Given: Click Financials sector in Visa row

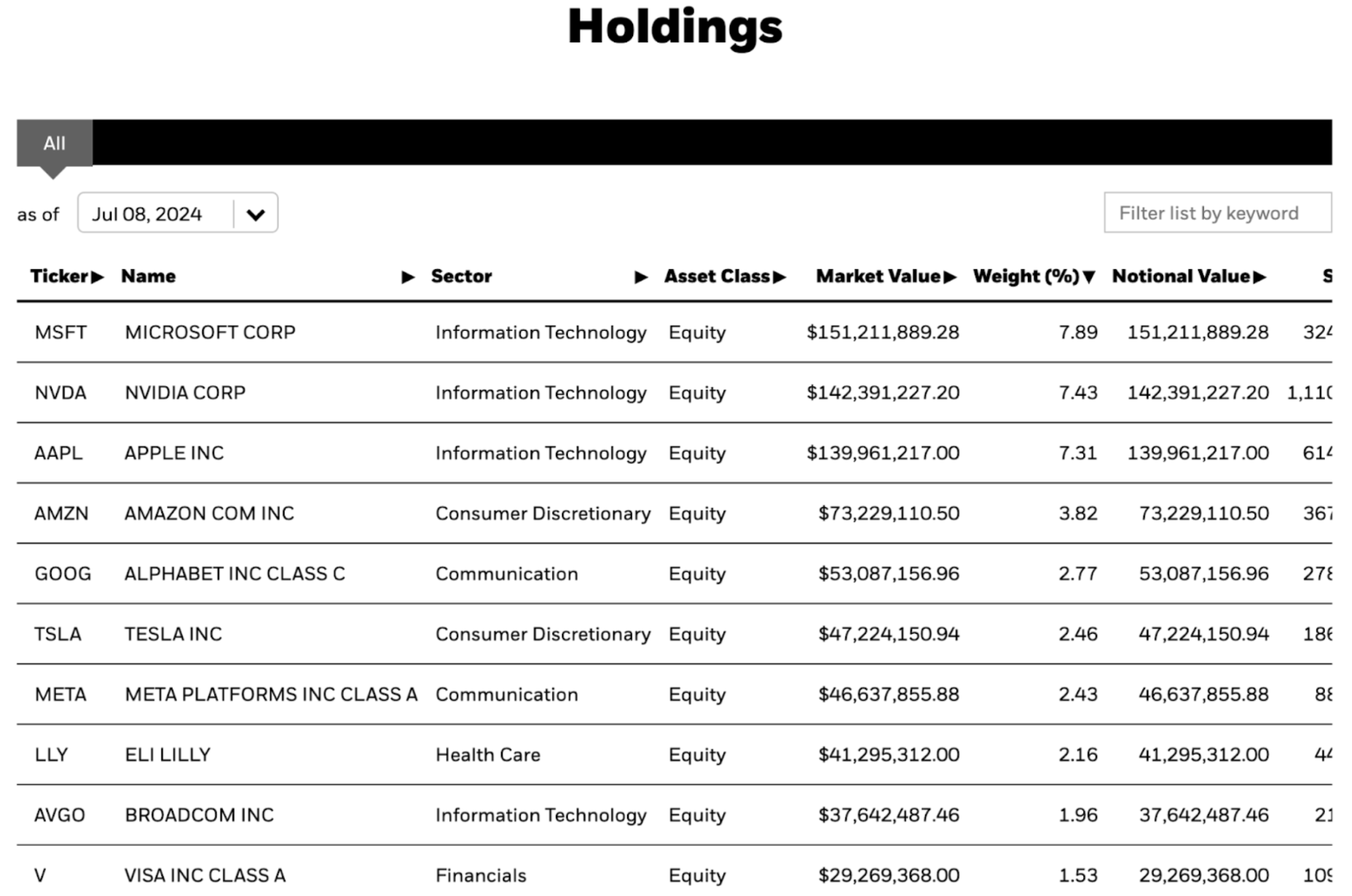Looking at the screenshot, I should coord(481,876).
